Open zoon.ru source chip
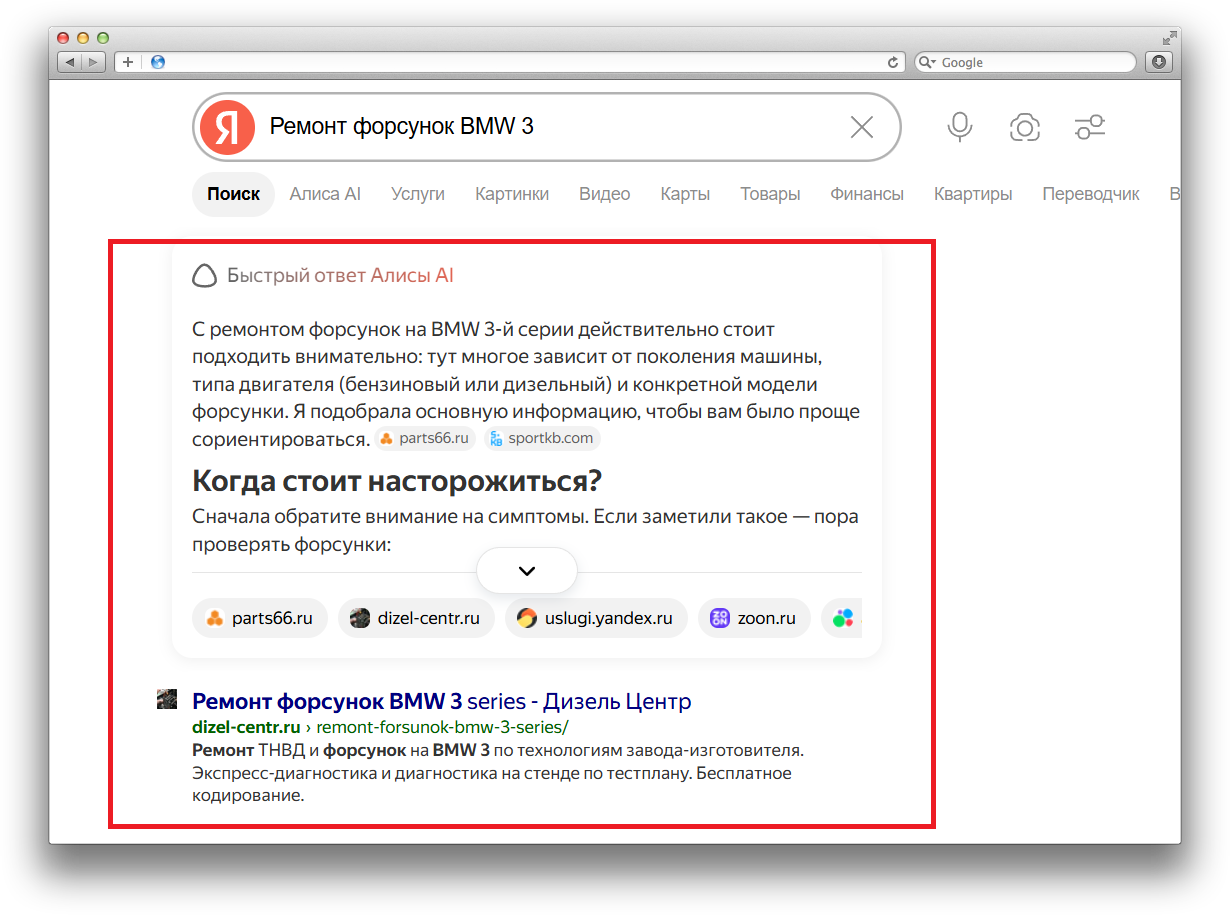Image resolution: width=1230 pixels, height=915 pixels. [754, 618]
